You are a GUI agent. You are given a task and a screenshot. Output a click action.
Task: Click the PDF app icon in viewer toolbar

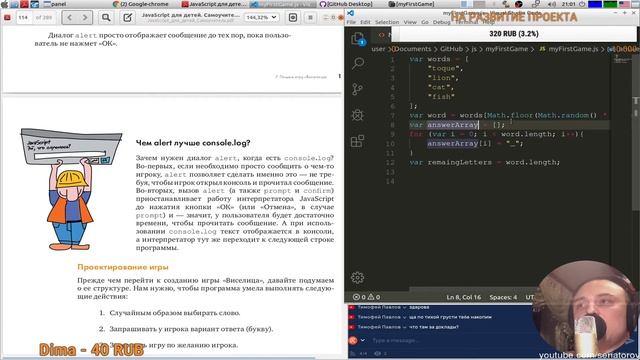pos(7,18)
